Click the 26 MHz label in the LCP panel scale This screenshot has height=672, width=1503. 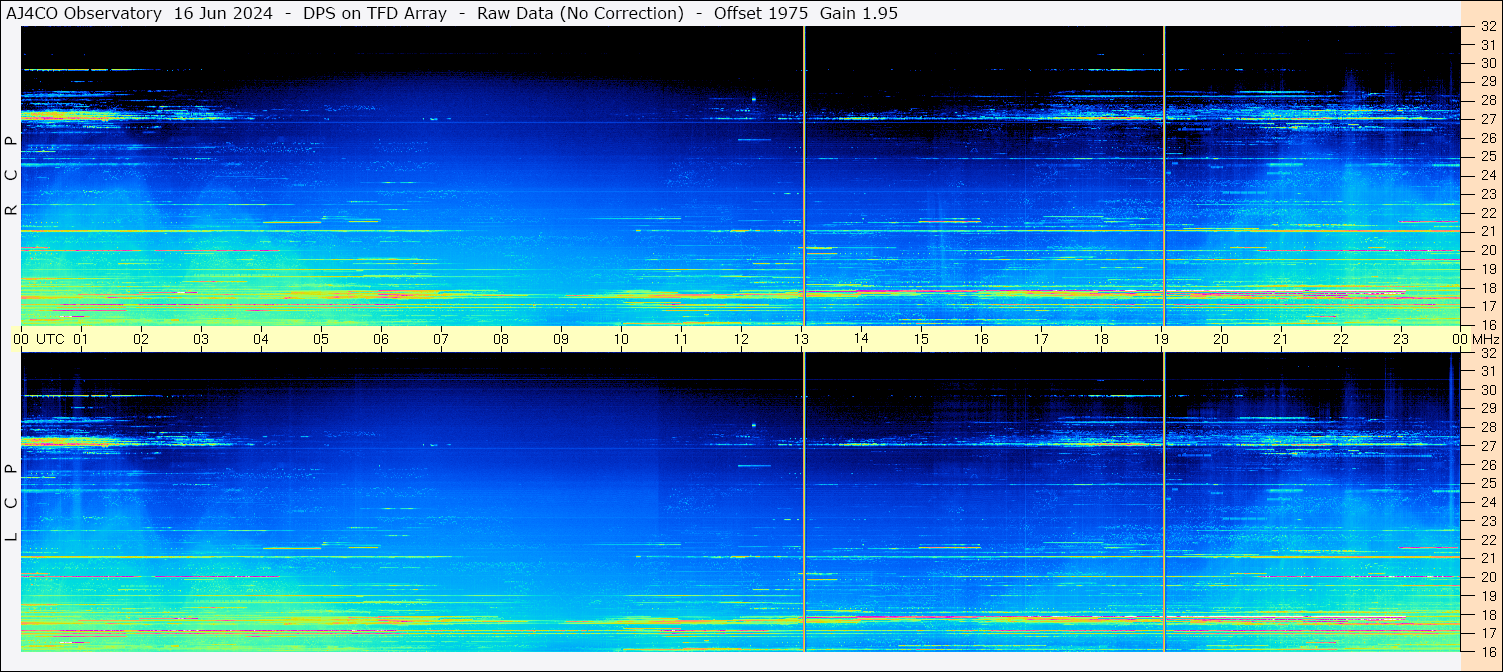coord(1488,464)
